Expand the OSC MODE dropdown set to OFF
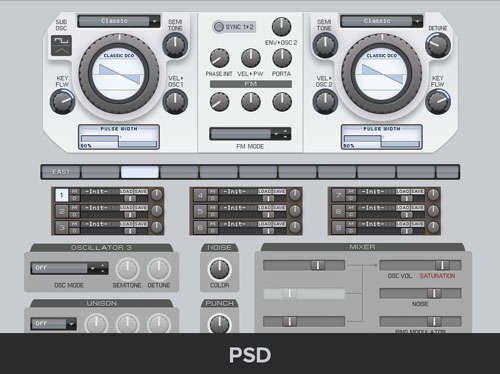This screenshot has height=374, width=500. coord(69,268)
